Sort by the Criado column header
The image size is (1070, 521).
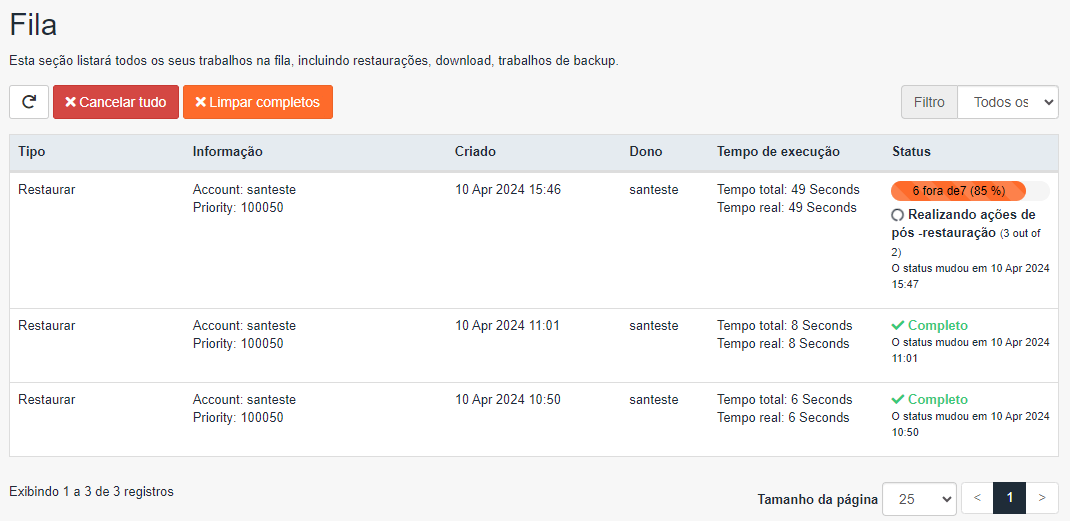(475, 152)
